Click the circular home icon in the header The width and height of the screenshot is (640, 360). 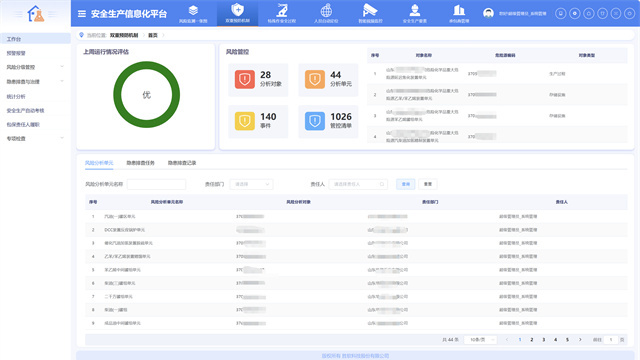[x=589, y=13]
